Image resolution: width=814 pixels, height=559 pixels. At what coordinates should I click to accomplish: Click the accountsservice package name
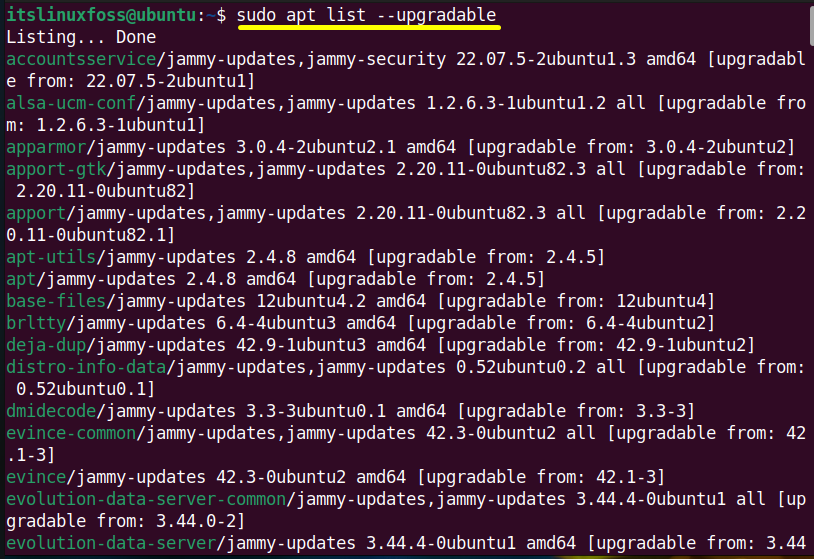[x=81, y=59]
